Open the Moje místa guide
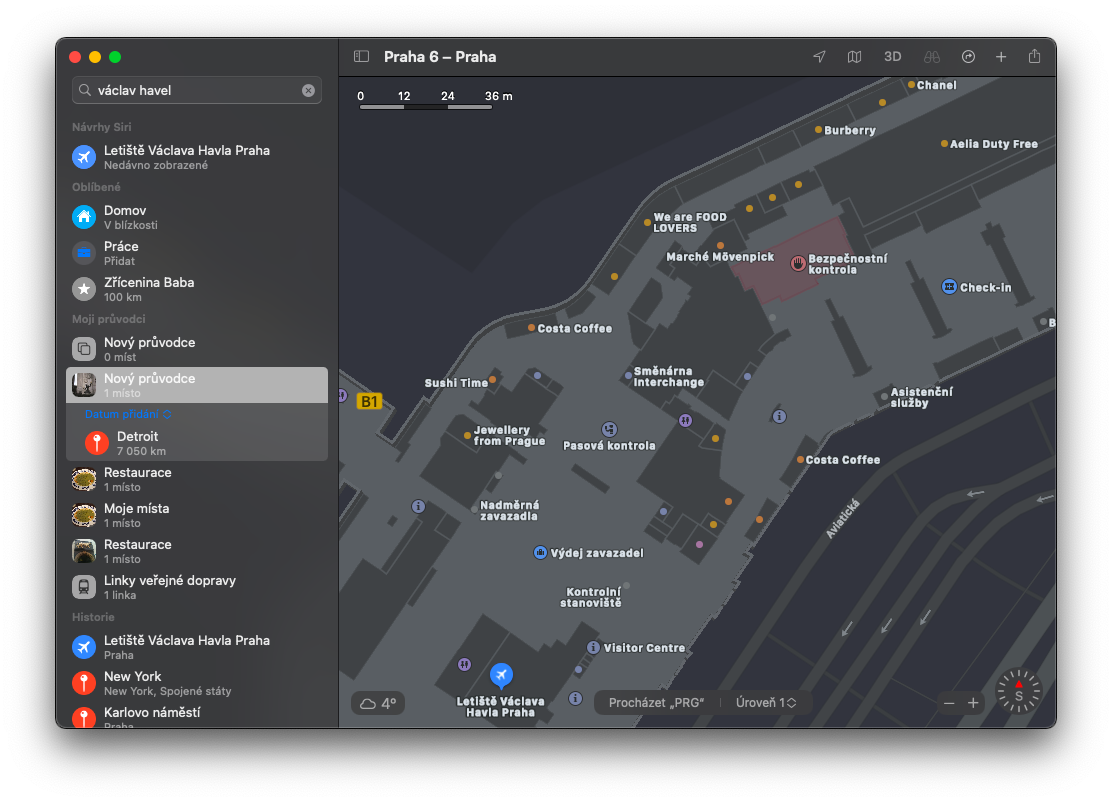This screenshot has width=1112, height=802. (196, 515)
